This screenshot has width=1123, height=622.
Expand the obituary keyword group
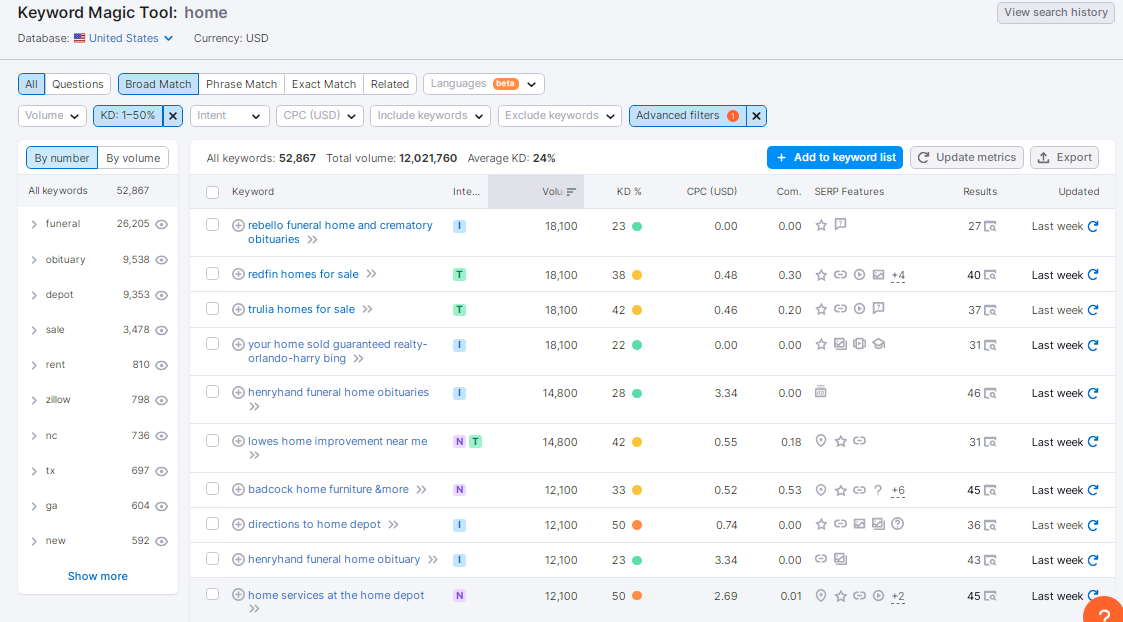pyautogui.click(x=34, y=259)
